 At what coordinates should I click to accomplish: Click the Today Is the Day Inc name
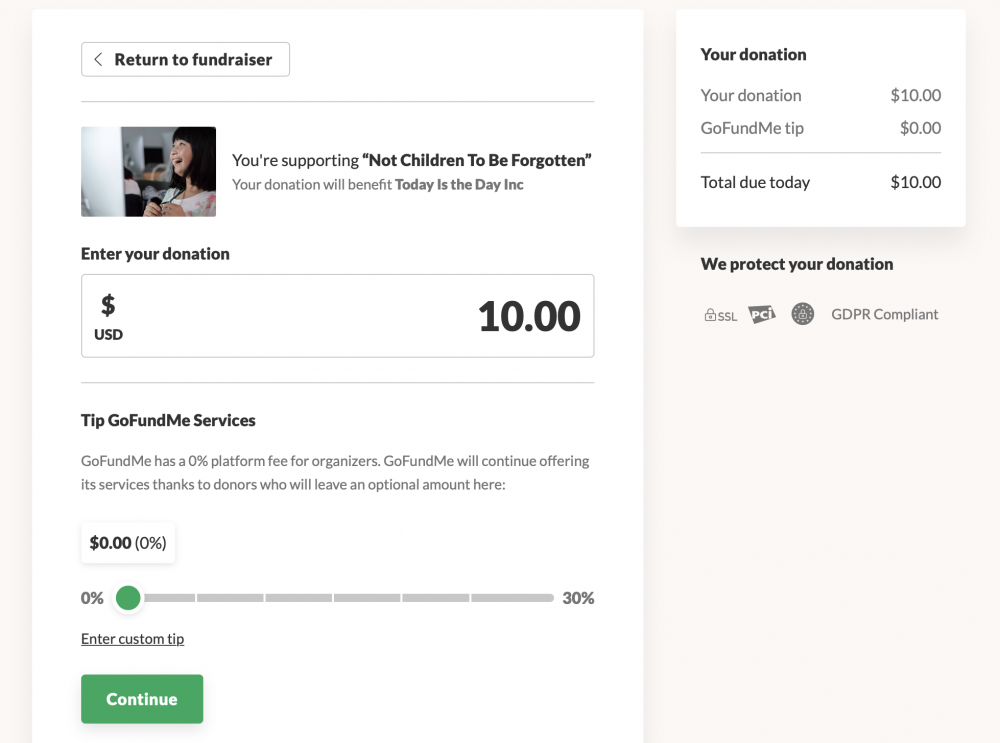[459, 185]
